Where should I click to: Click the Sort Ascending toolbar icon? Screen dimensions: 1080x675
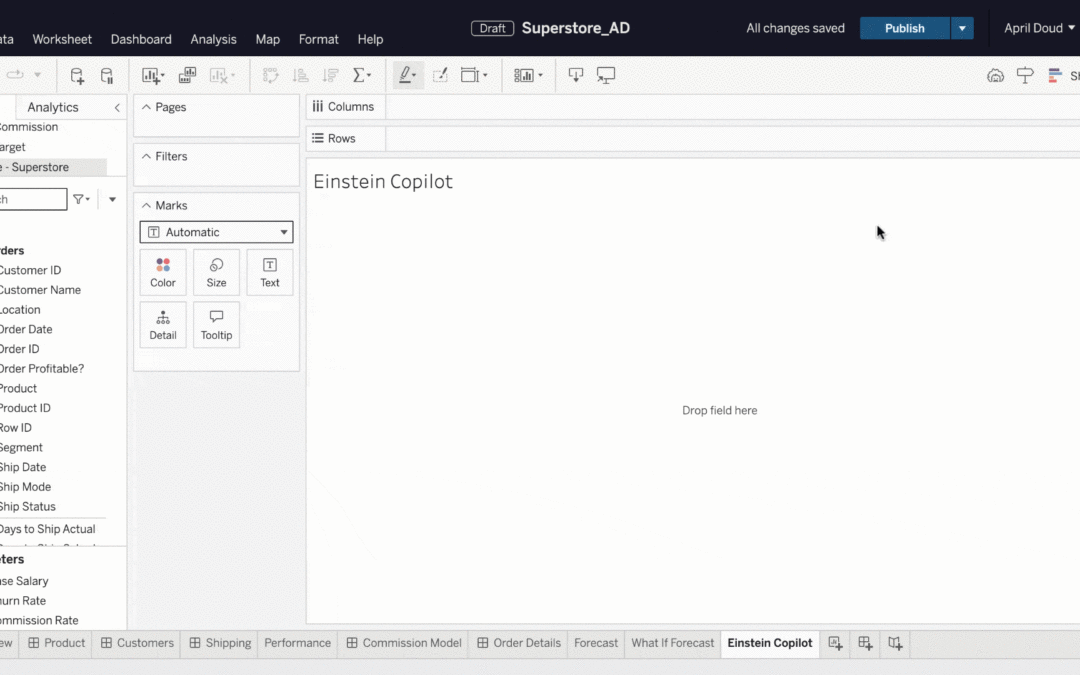(x=300, y=76)
